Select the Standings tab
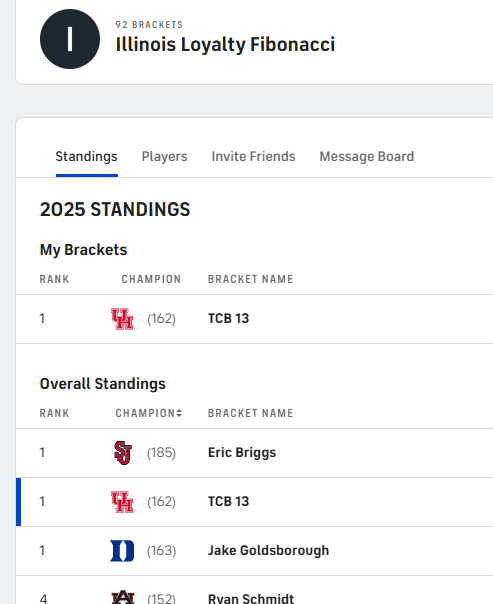This screenshot has height=604, width=493. pyautogui.click(x=87, y=156)
